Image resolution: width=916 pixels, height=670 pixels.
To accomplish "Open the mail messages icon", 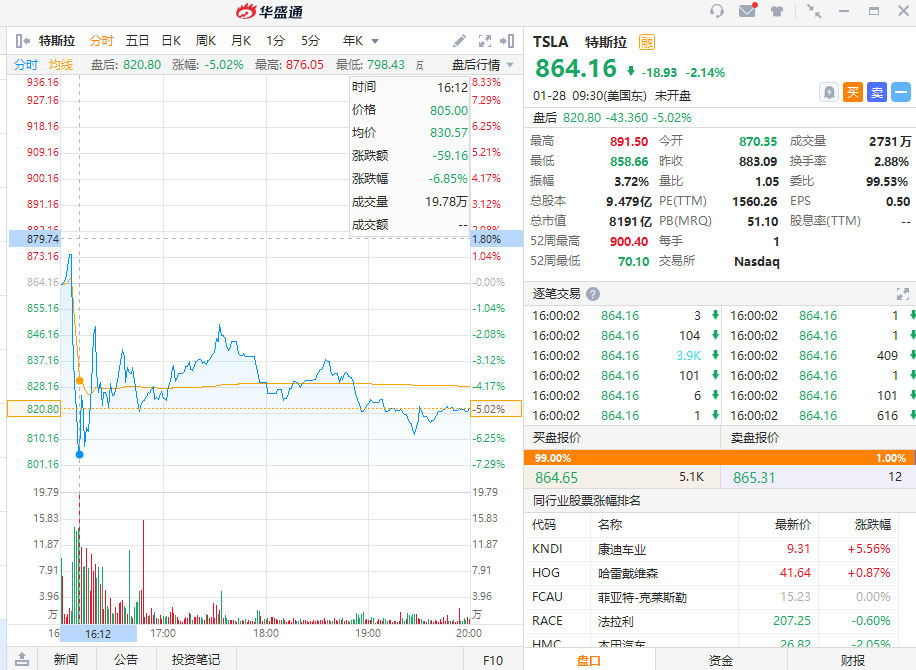I will (x=748, y=11).
